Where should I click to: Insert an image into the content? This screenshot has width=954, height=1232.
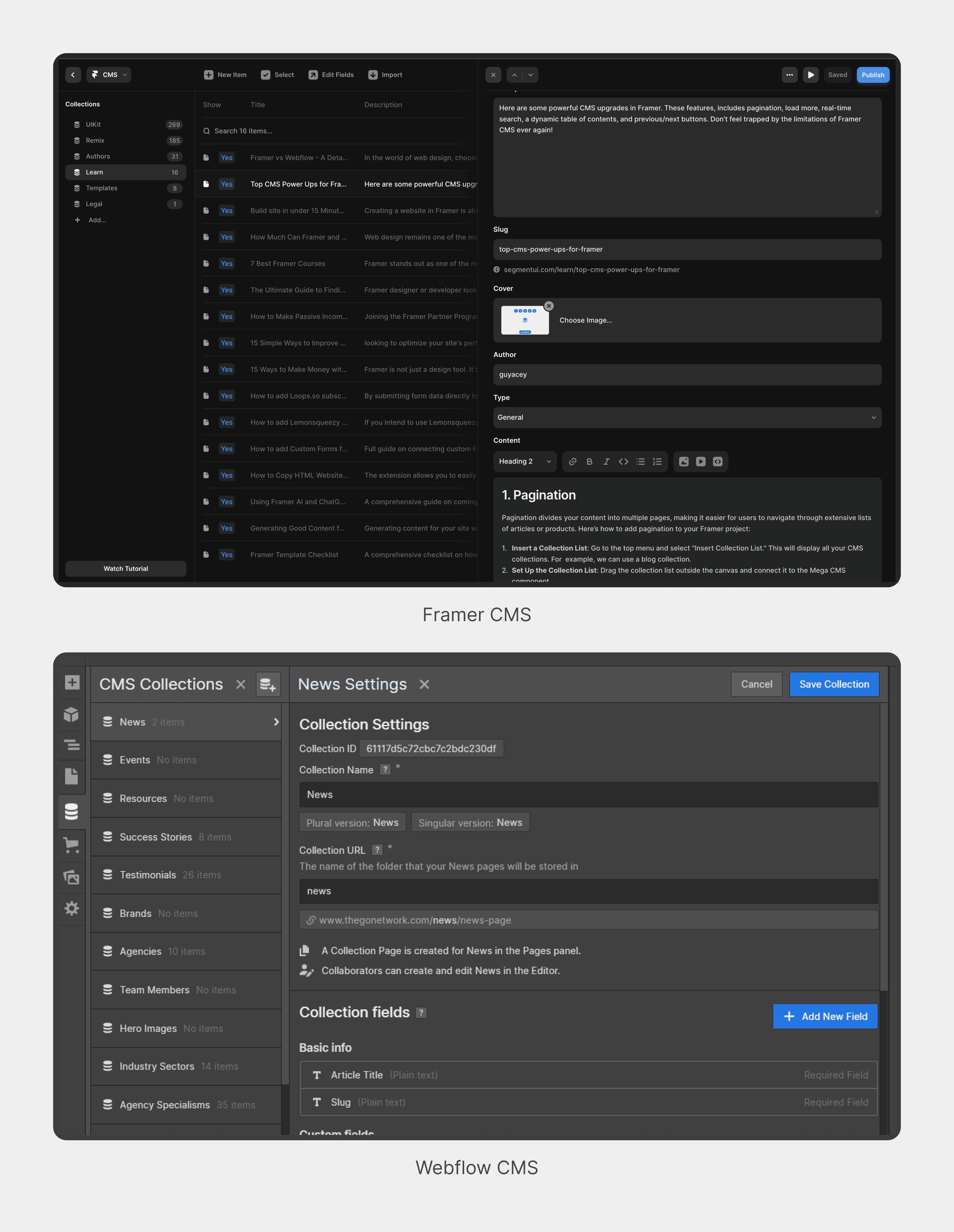683,461
